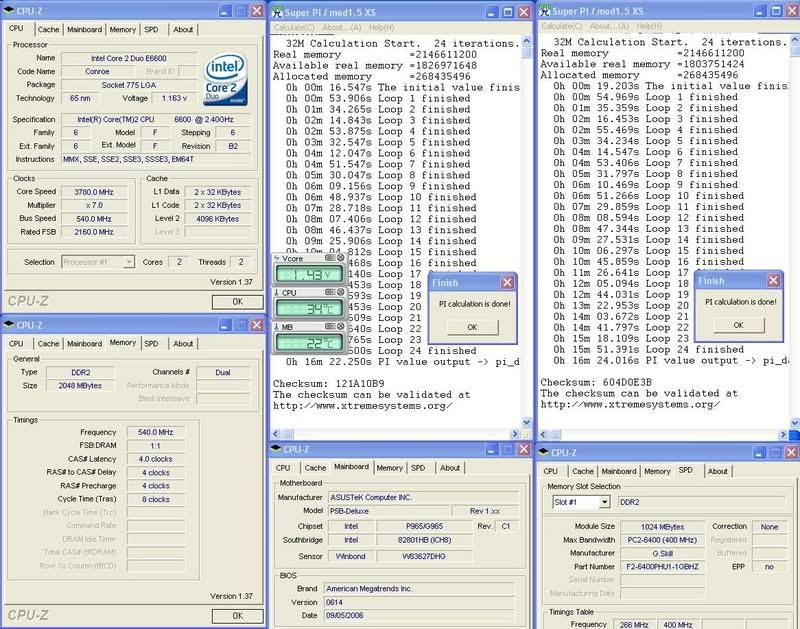
Task: Switch to the Mainboard tab in the CPU-Z SPD slot window
Action: tap(619, 471)
